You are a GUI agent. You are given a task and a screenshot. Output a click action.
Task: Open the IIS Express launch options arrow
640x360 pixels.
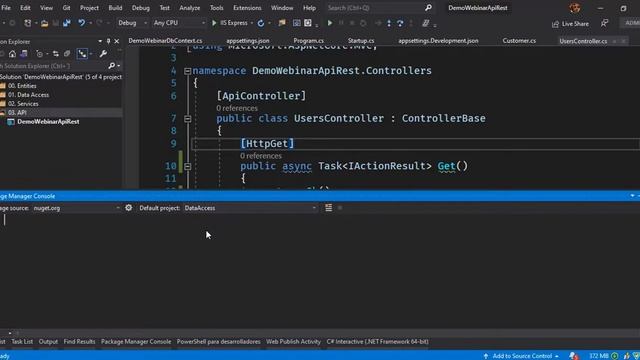coord(252,23)
